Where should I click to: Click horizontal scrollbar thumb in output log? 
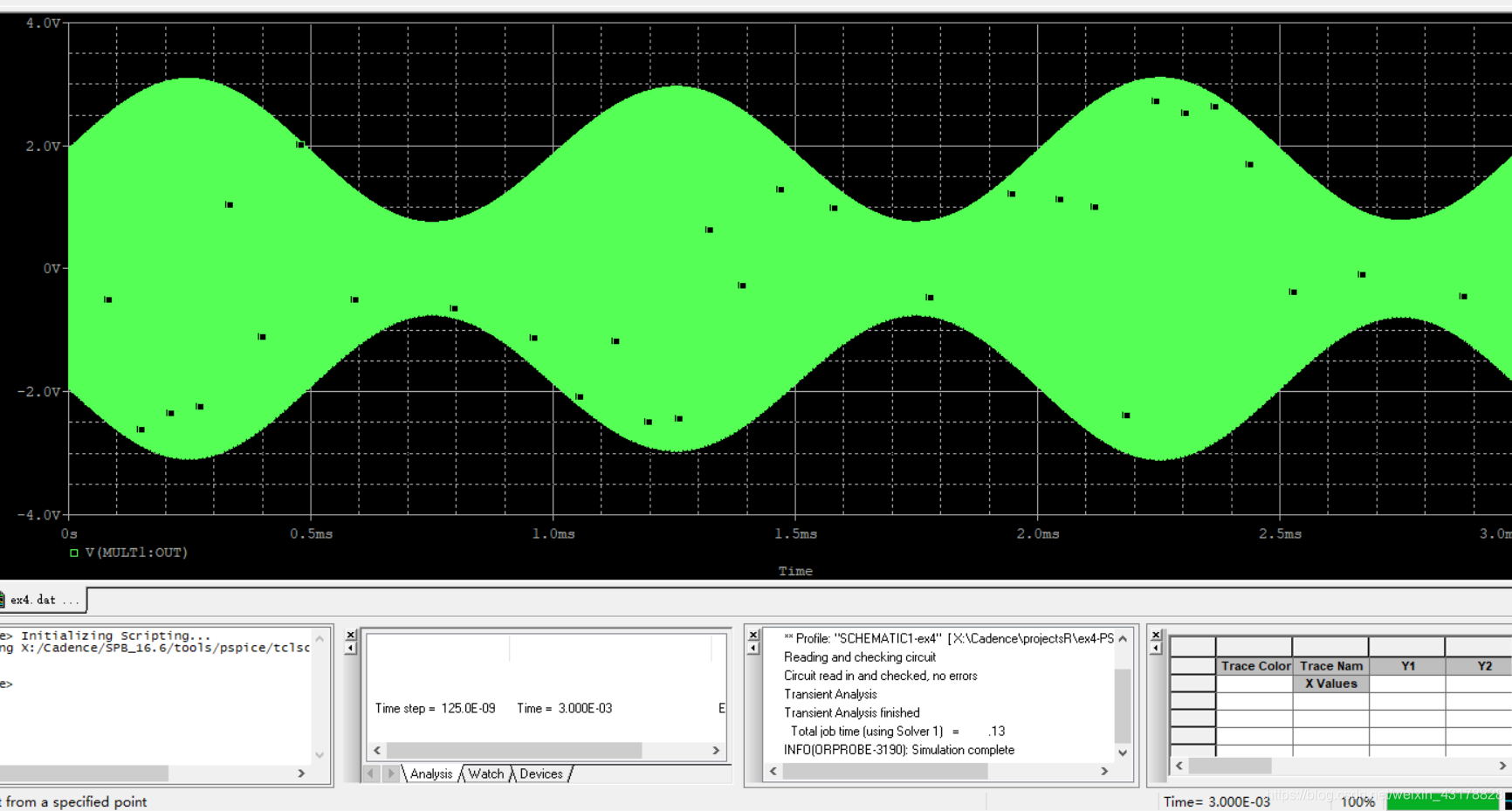[x=885, y=771]
